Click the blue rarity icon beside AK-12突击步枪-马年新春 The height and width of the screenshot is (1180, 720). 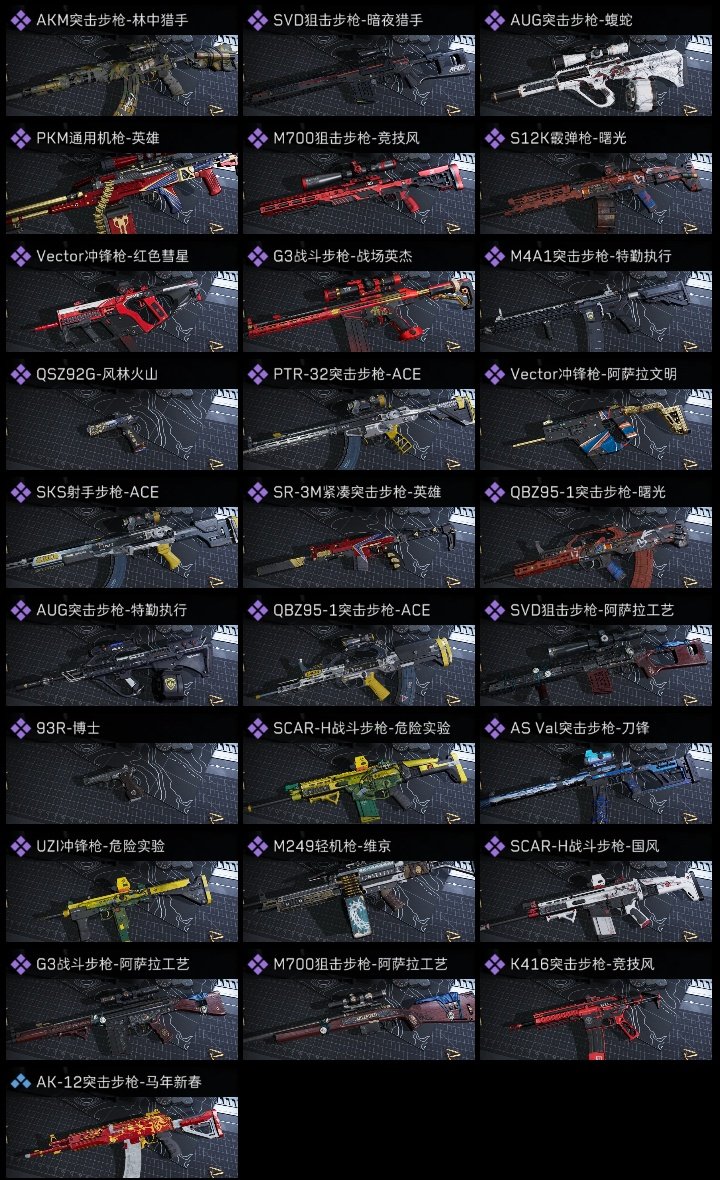pos(20,1082)
